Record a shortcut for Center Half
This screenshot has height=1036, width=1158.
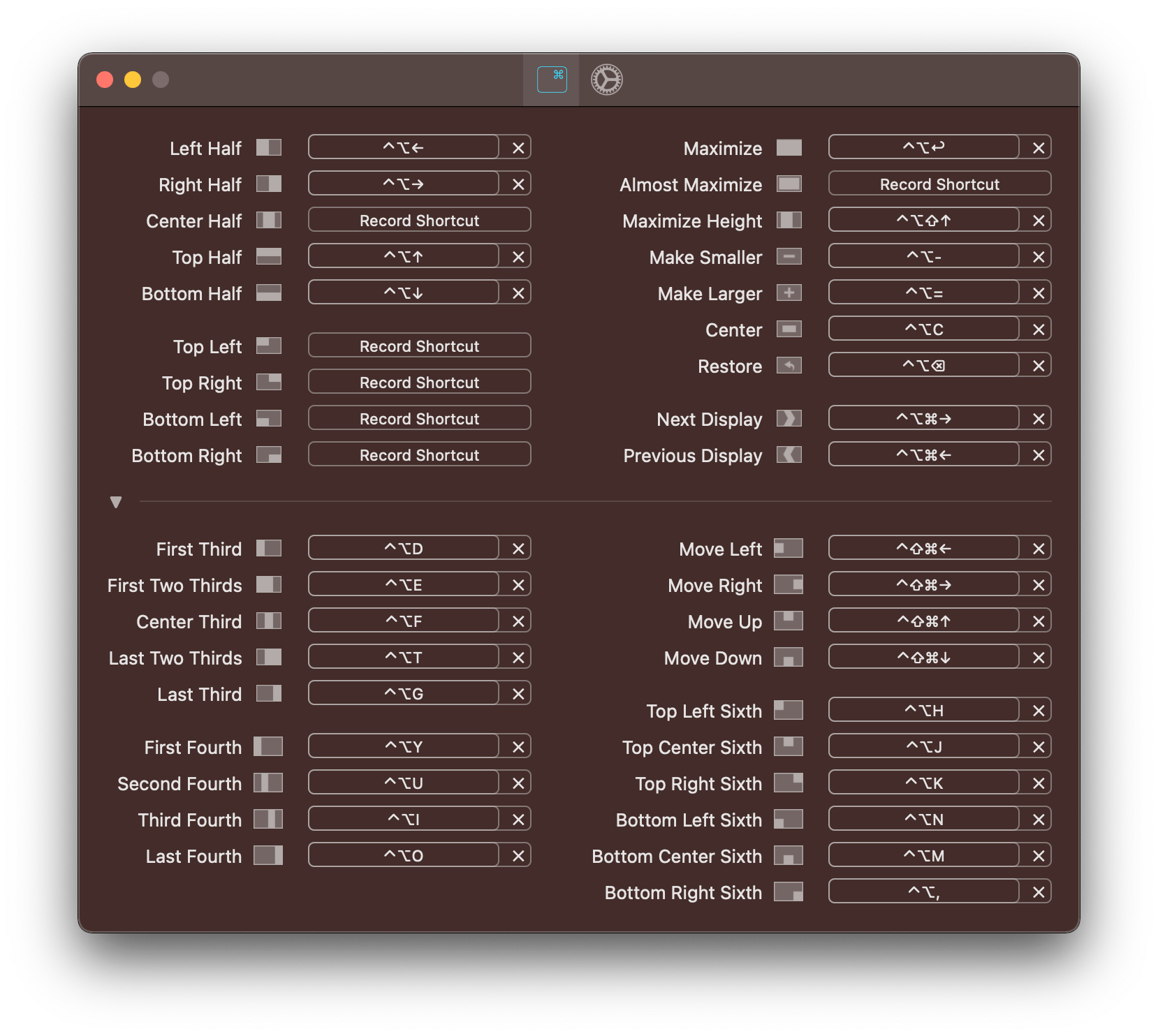[x=419, y=220]
